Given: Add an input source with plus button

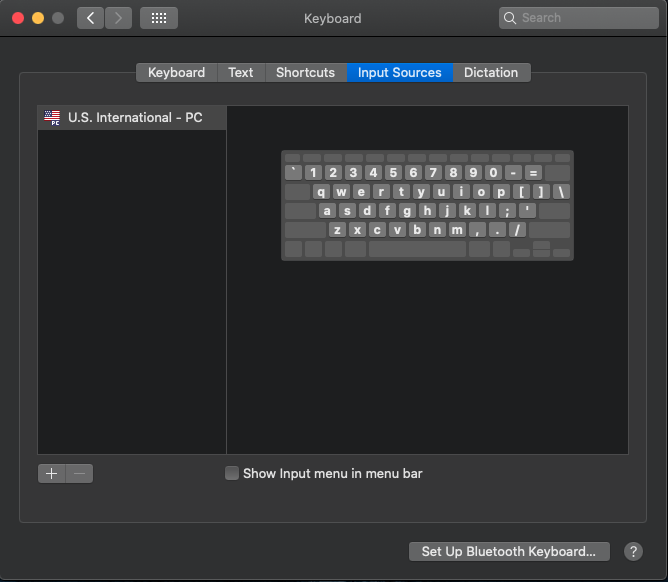Looking at the screenshot, I should (x=52, y=473).
